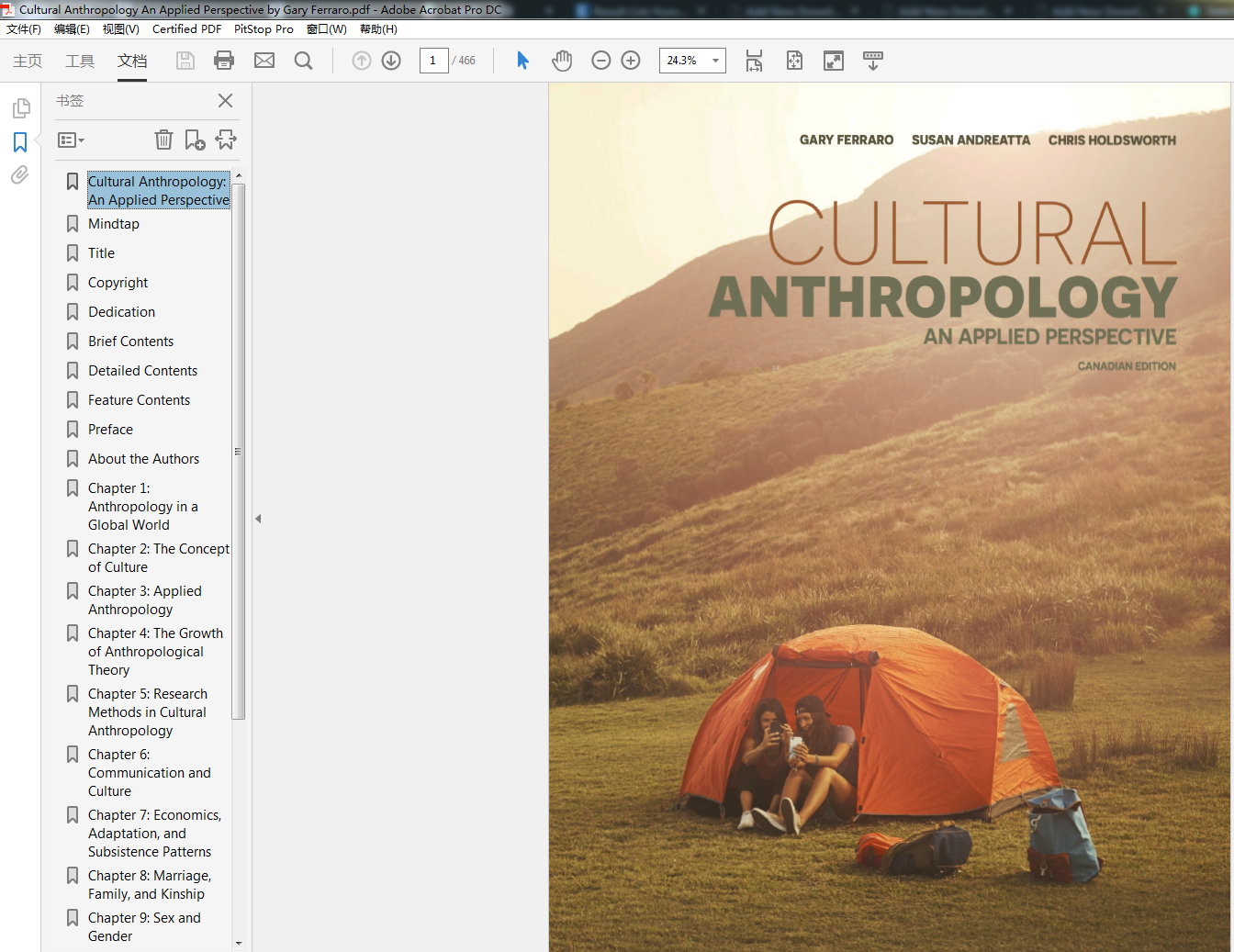Open the 窗口(W) menu
The width and height of the screenshot is (1234, 952).
[327, 29]
